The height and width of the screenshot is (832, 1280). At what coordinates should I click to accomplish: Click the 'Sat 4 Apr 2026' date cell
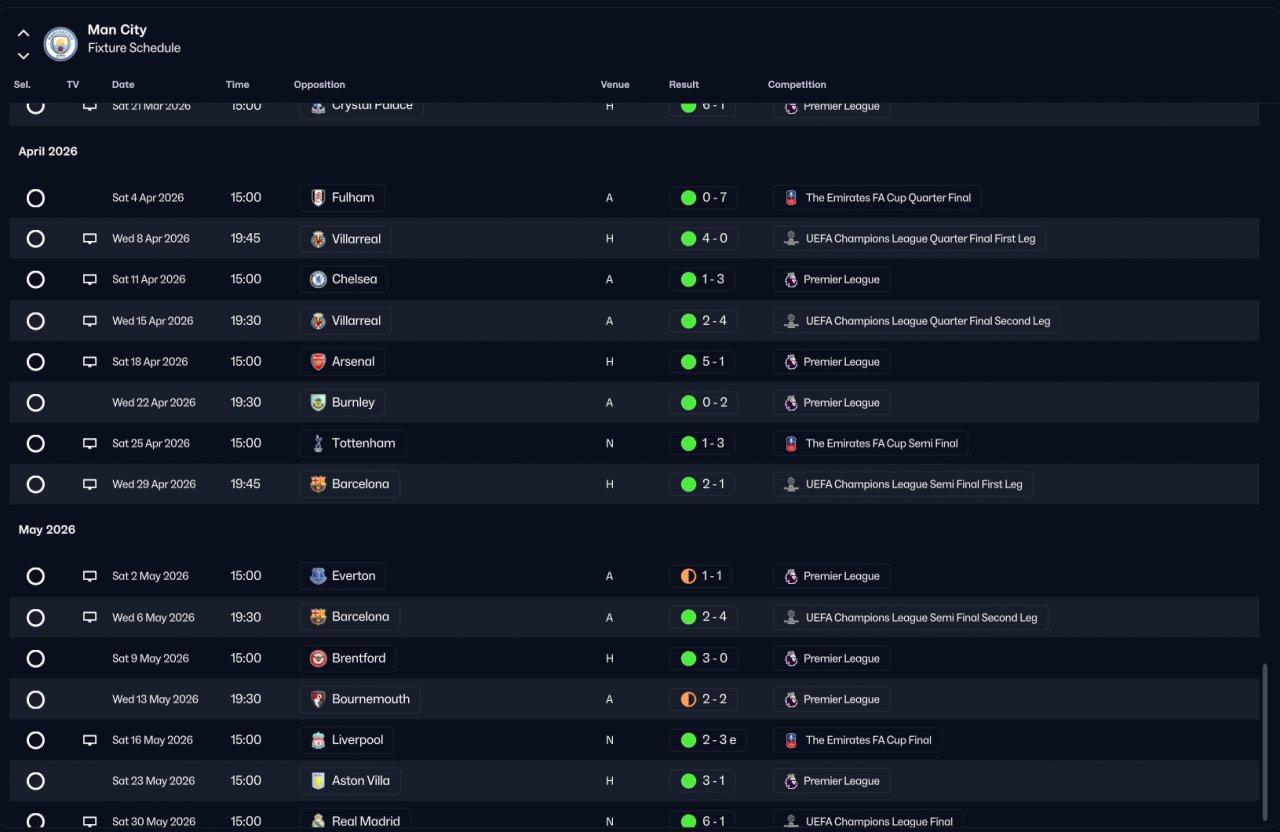tap(148, 198)
